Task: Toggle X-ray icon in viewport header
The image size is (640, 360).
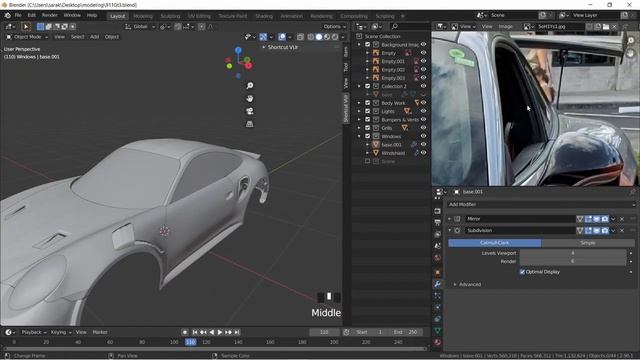Action: 300,37
